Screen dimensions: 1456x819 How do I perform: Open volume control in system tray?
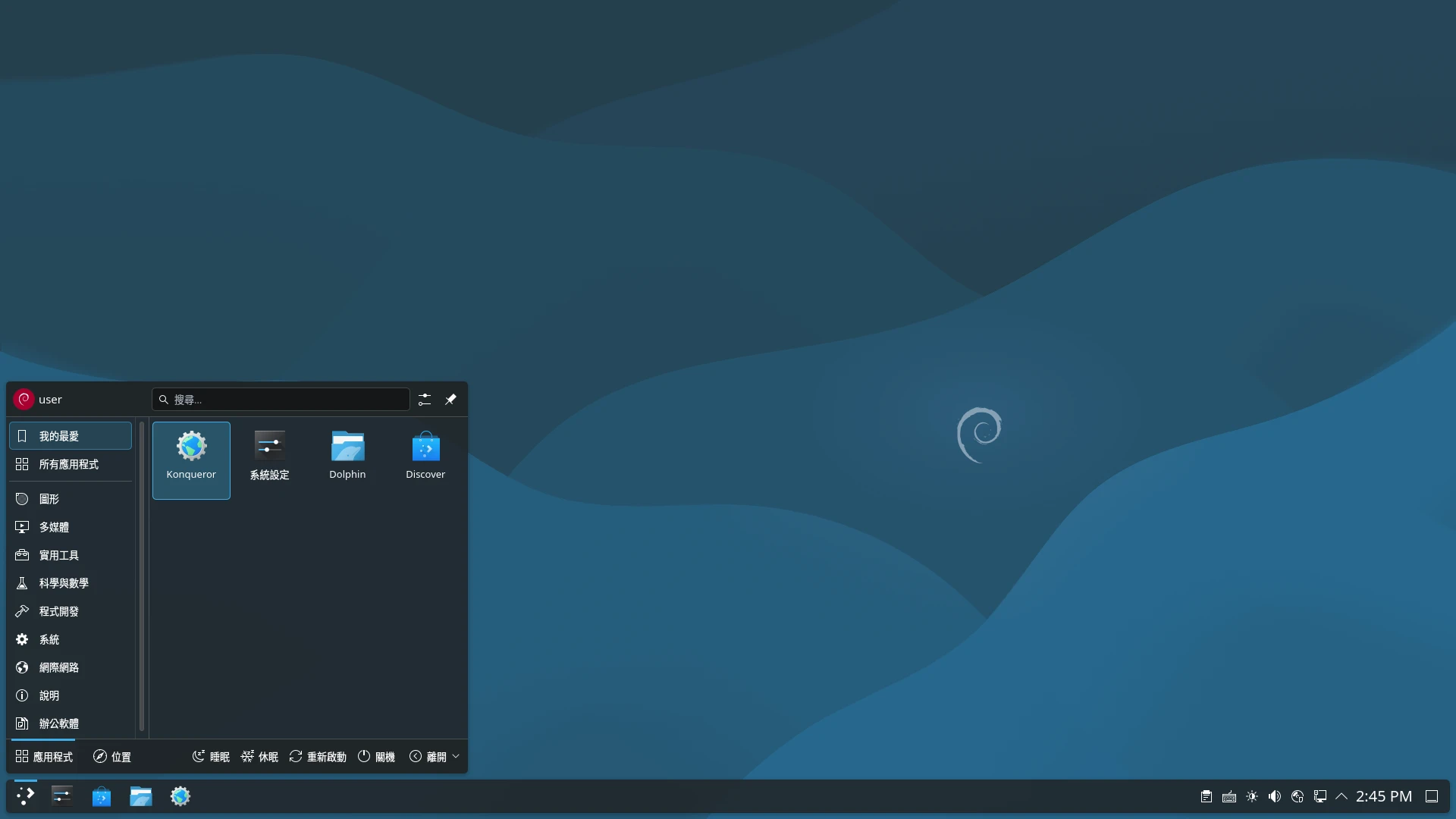(x=1275, y=796)
